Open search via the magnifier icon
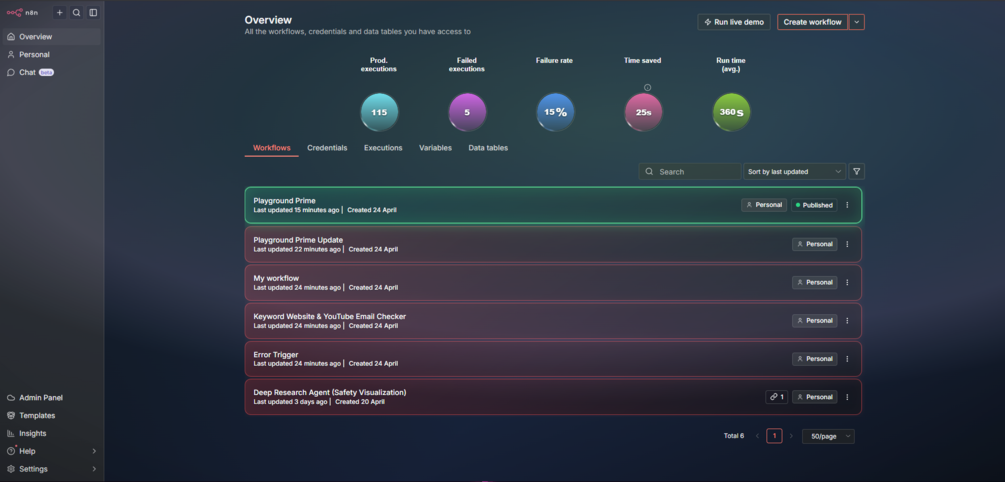This screenshot has height=482, width=1005. coord(76,12)
